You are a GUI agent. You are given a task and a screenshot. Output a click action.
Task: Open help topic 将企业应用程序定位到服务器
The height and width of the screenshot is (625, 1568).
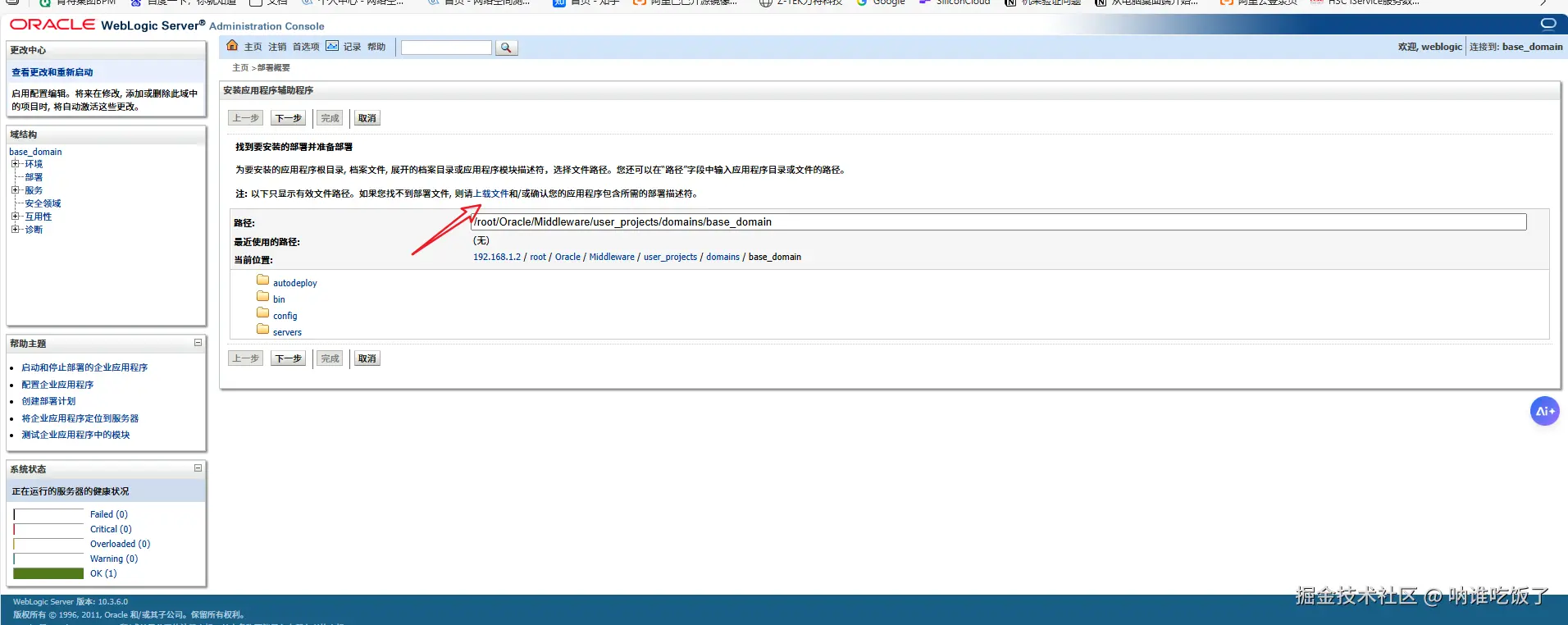[80, 418]
